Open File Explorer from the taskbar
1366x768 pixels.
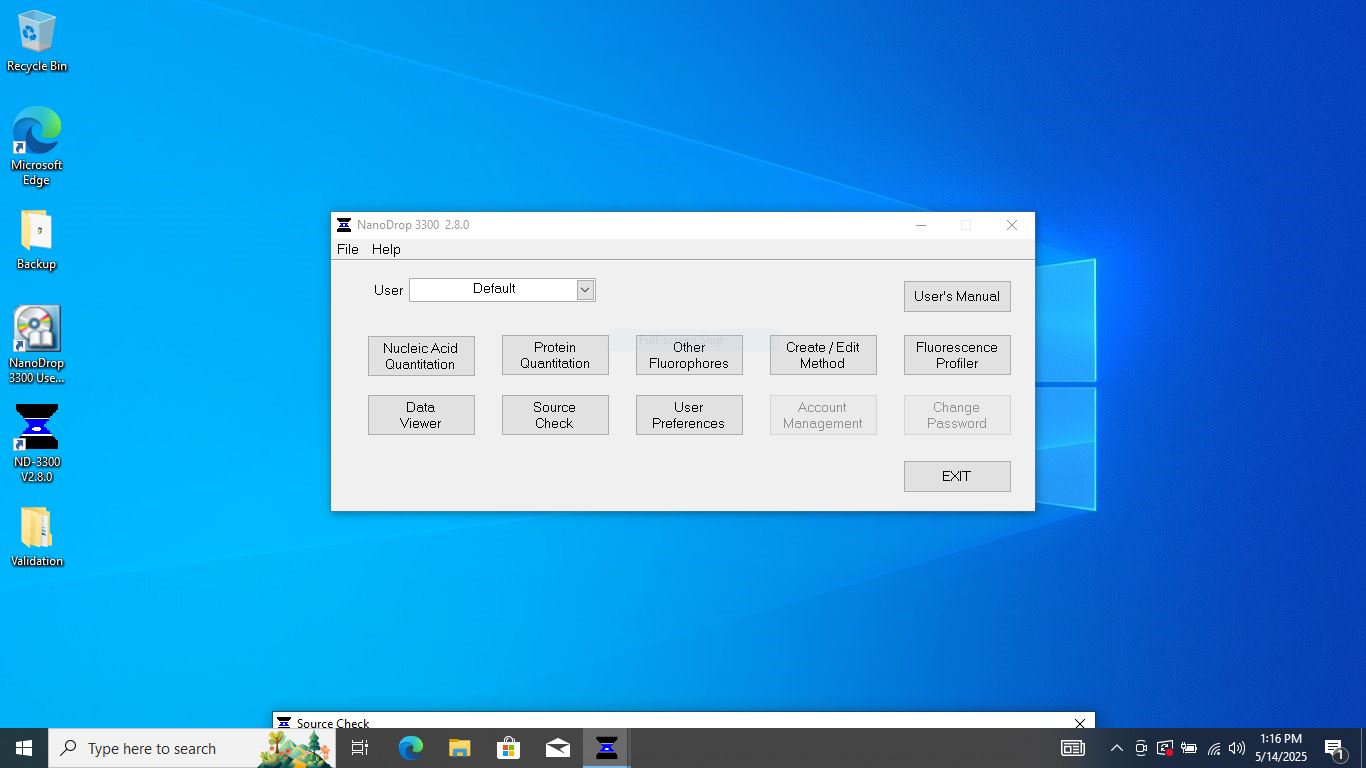click(459, 748)
